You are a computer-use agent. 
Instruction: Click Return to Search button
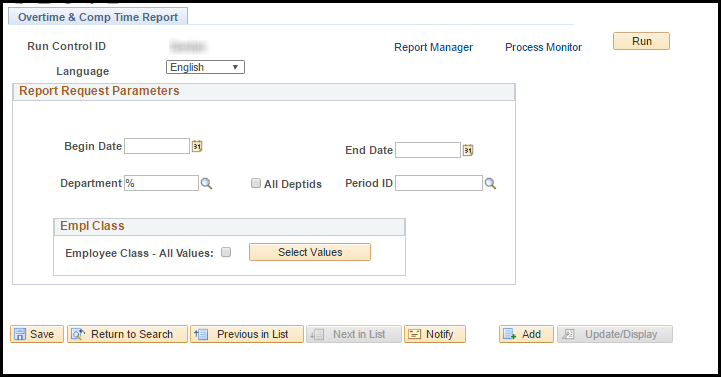coord(127,334)
